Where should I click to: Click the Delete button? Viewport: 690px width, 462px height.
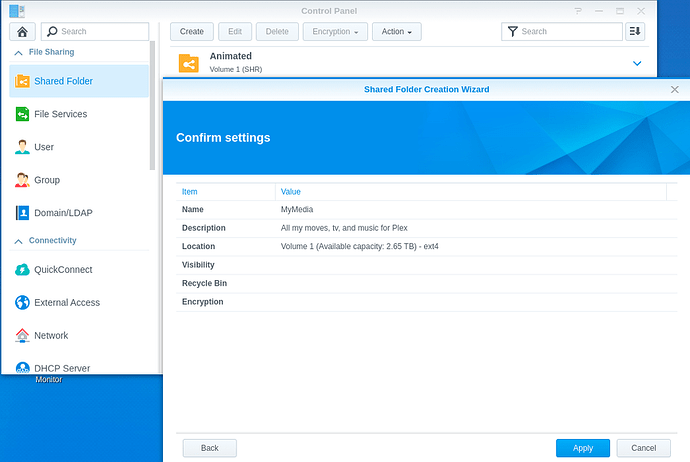277,32
